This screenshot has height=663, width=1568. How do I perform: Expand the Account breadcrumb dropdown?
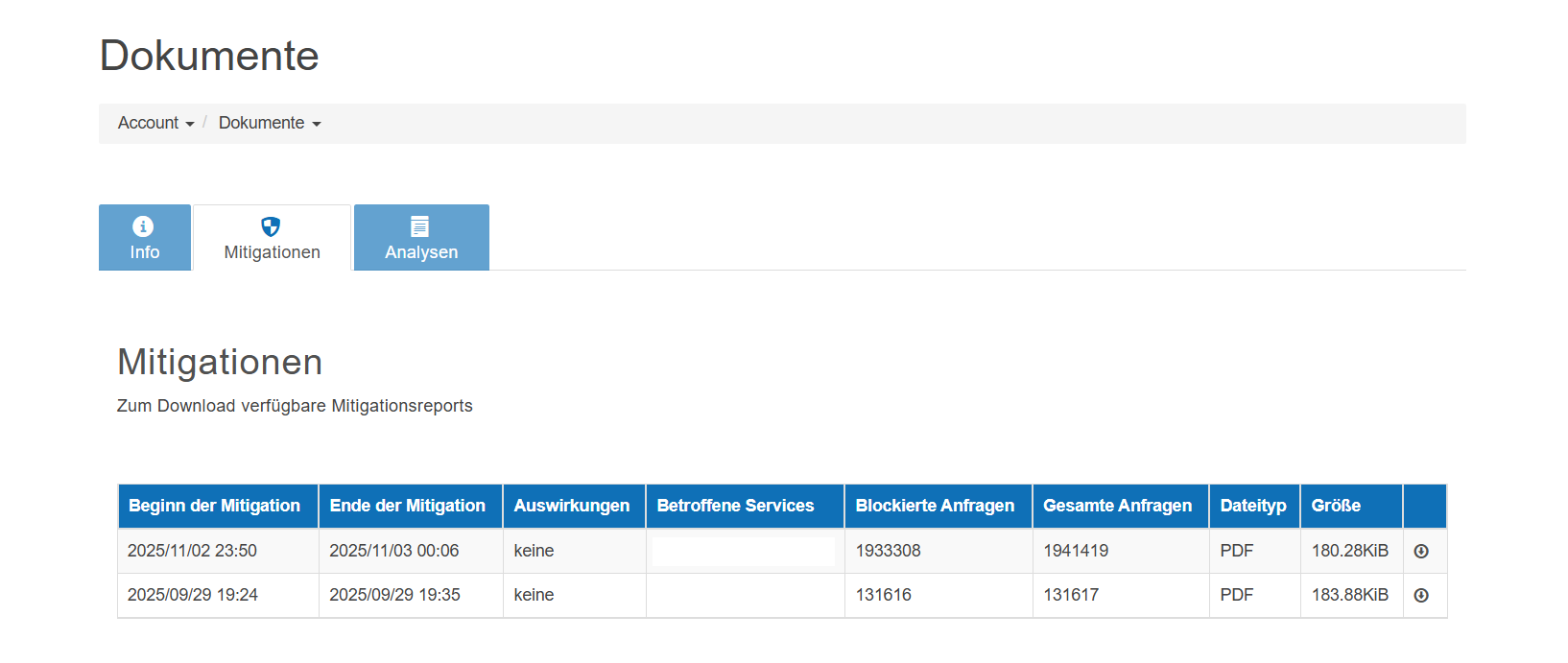[155, 123]
